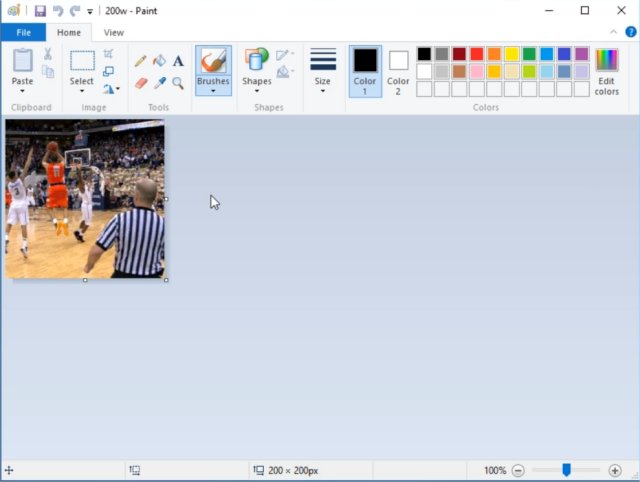This screenshot has width=640, height=482.
Task: Expand the Brushes dropdown
Action: (213, 91)
